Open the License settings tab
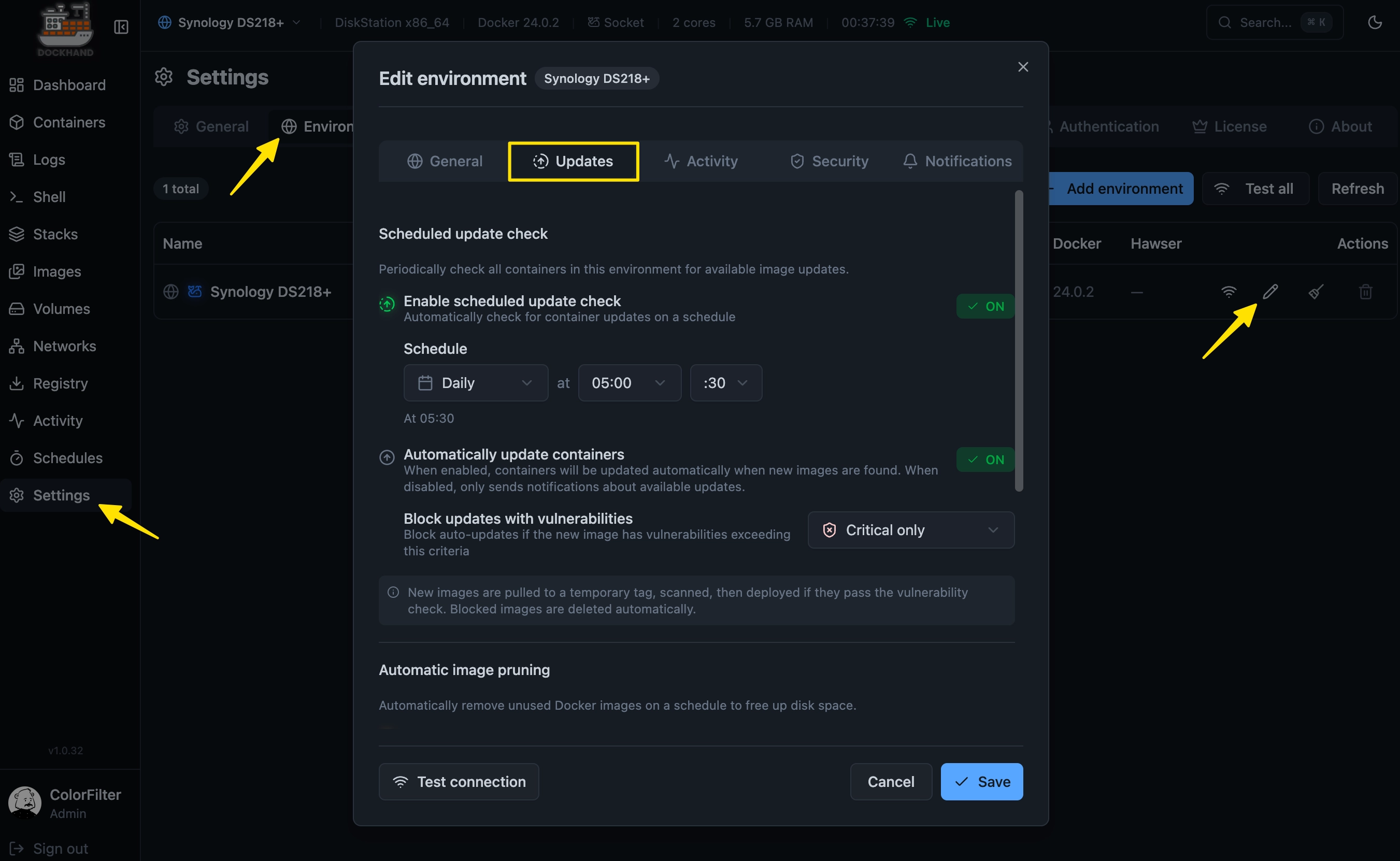 (x=1229, y=126)
